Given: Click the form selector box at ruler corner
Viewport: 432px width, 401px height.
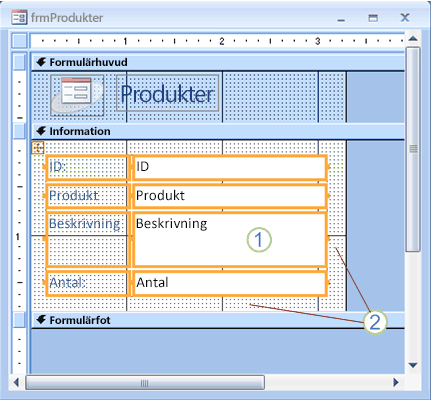Looking at the screenshot, I should [x=19, y=41].
